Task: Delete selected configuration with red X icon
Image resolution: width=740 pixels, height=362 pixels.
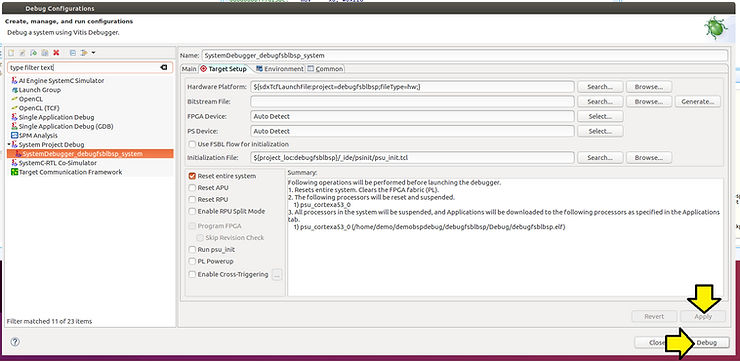Action: click(x=56, y=53)
